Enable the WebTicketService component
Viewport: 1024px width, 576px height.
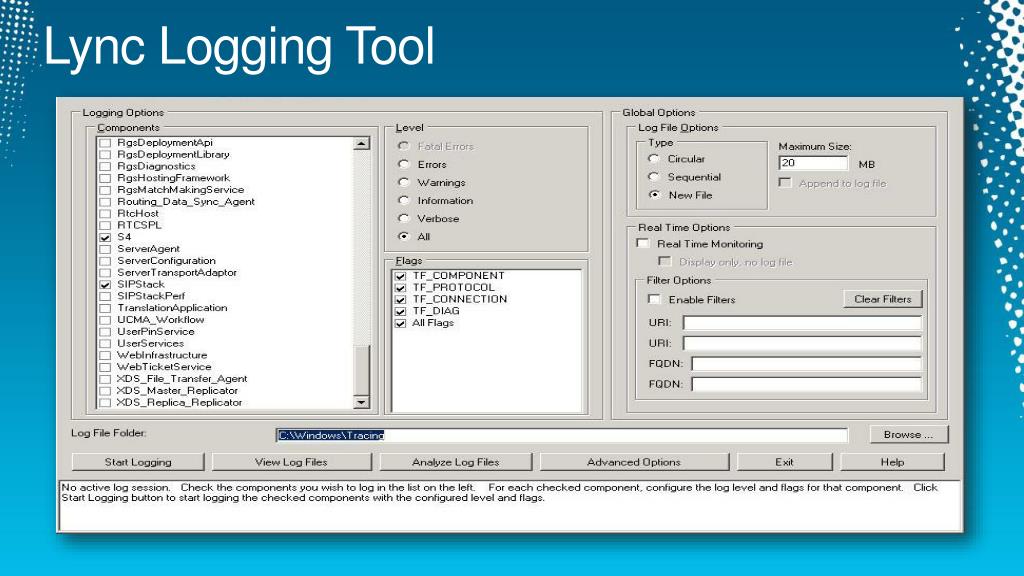tap(105, 367)
